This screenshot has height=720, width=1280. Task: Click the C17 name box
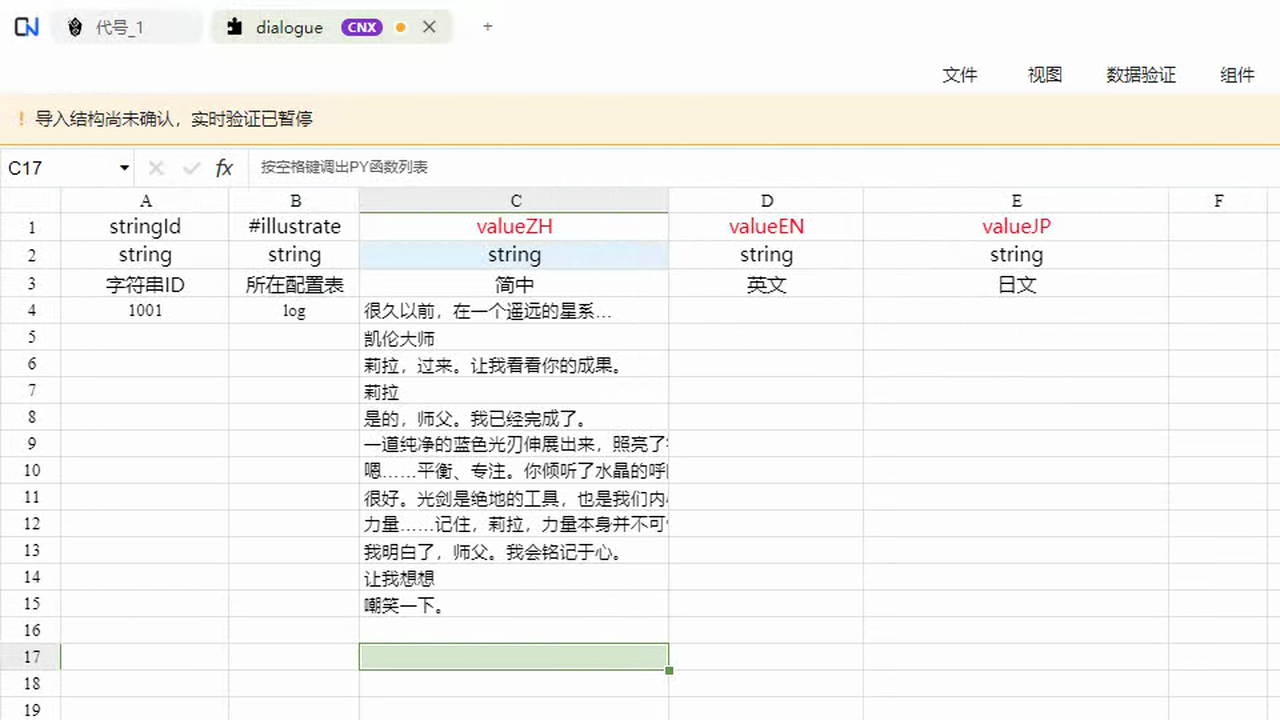[x=60, y=168]
